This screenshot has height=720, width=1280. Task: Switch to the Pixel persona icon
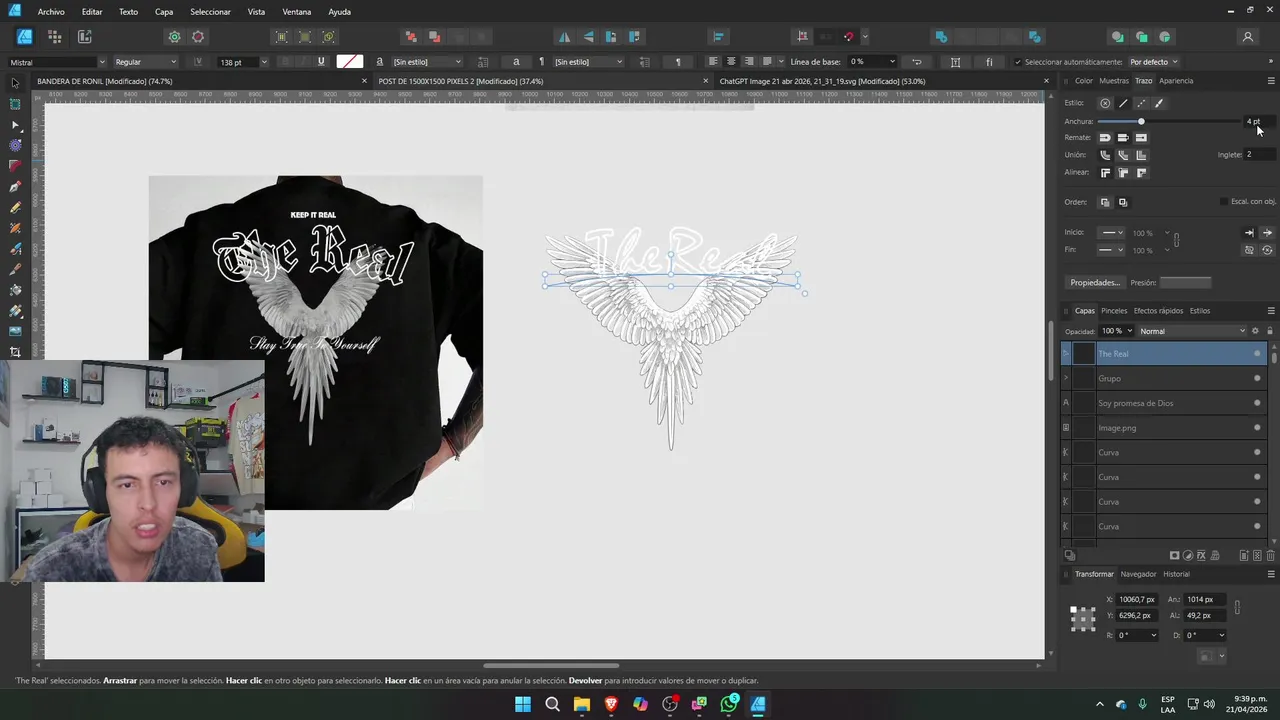[x=55, y=37]
